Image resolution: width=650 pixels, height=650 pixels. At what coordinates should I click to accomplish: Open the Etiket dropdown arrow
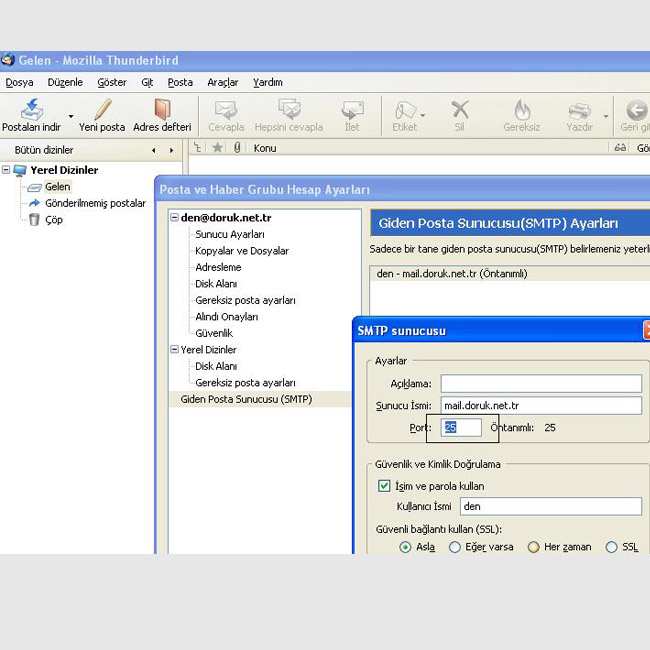[422, 115]
